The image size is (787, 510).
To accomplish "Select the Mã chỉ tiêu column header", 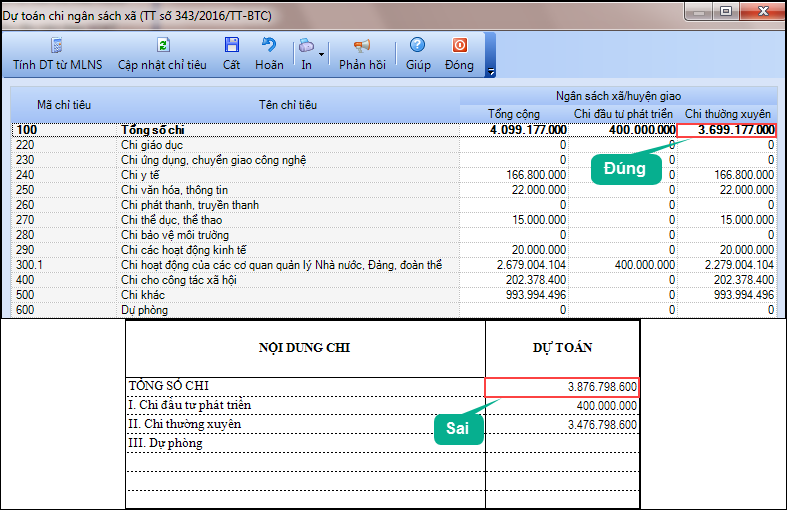I will point(64,105).
